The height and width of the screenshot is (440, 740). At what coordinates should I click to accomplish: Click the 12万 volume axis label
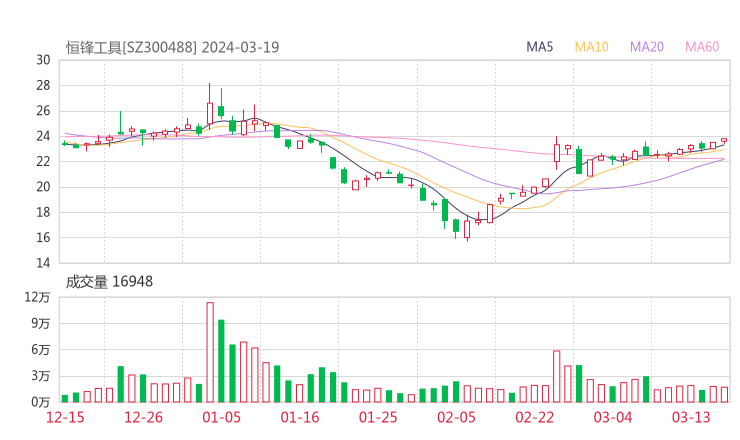[x=37, y=297]
